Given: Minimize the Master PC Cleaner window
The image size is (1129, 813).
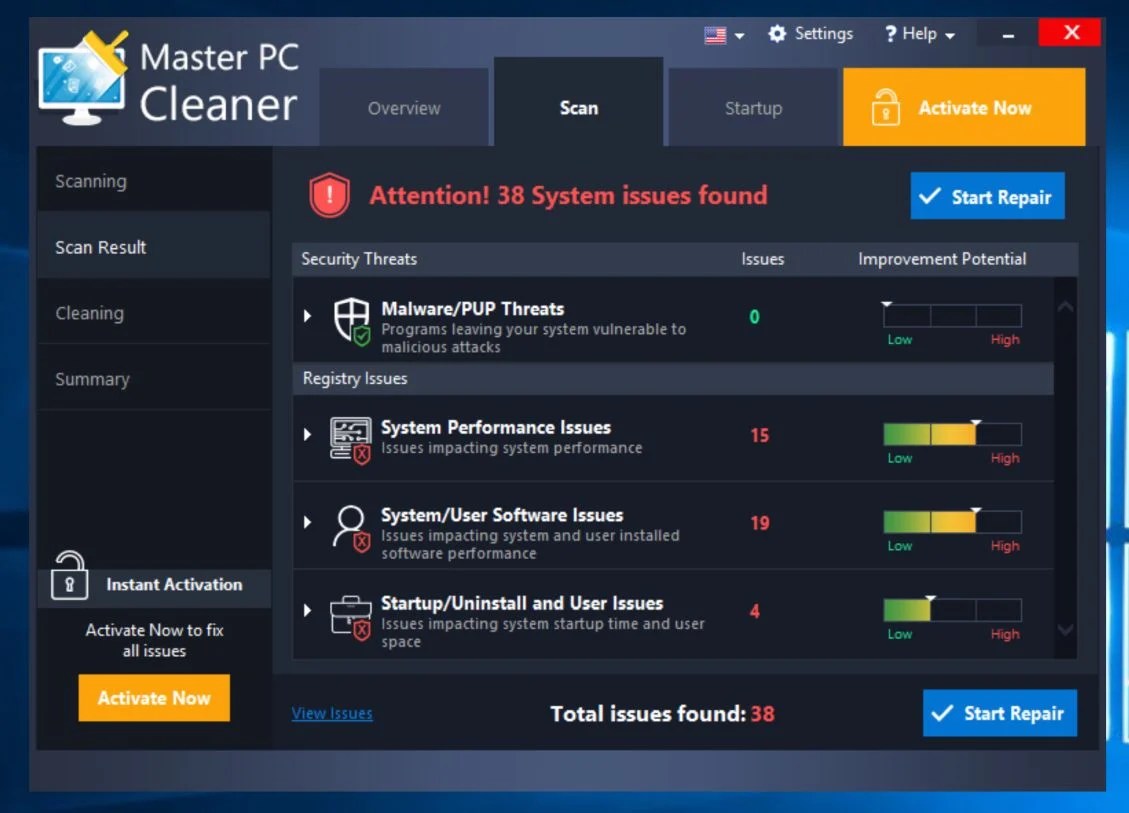Looking at the screenshot, I should [1008, 35].
